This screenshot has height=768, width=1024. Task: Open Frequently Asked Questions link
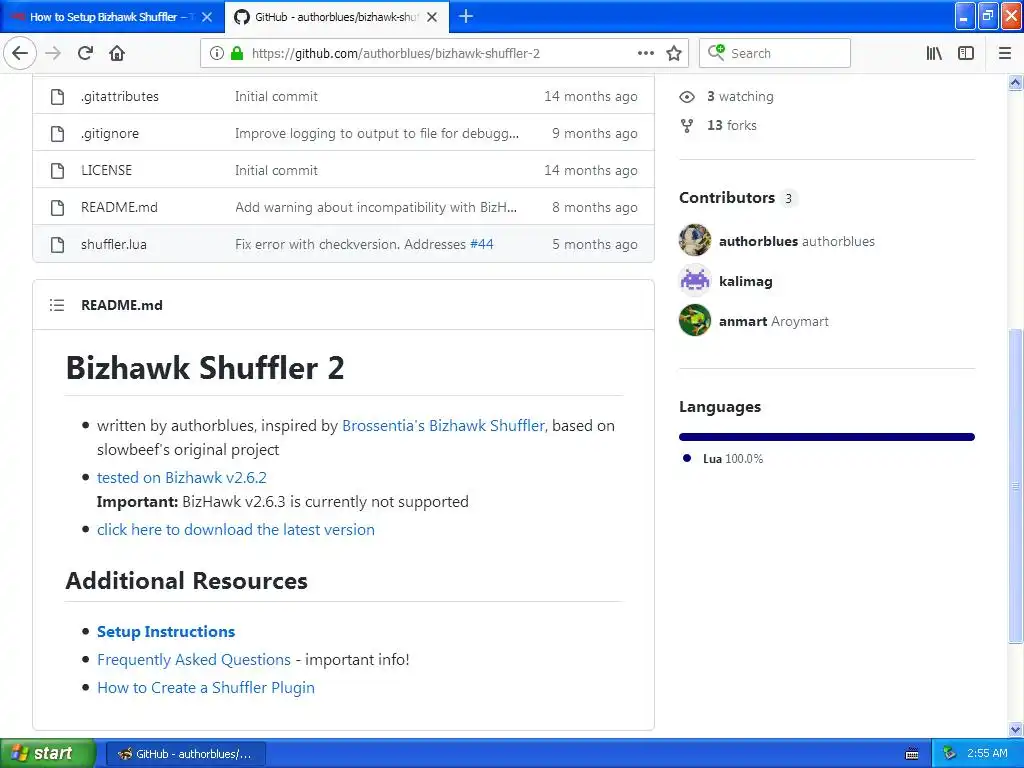tap(194, 660)
